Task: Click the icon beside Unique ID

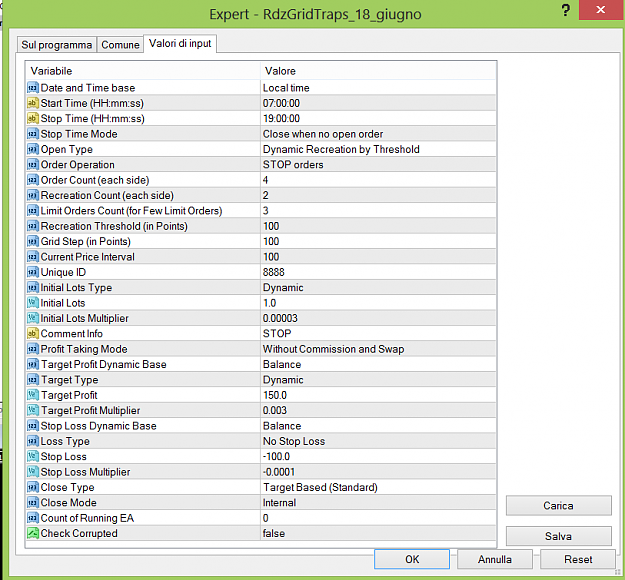Action: 33,272
